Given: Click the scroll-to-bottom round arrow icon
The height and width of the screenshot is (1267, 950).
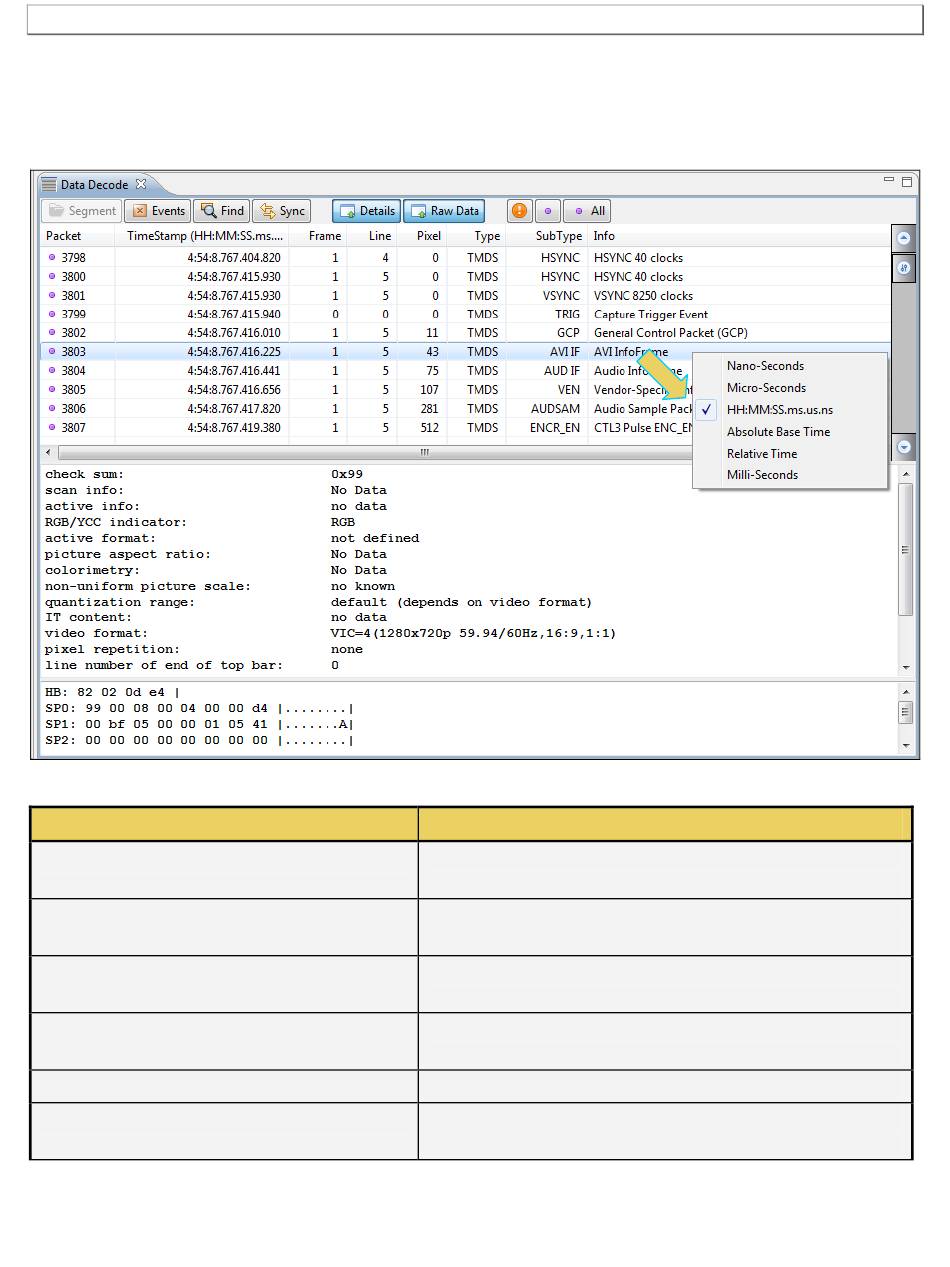Looking at the screenshot, I should tap(904, 448).
